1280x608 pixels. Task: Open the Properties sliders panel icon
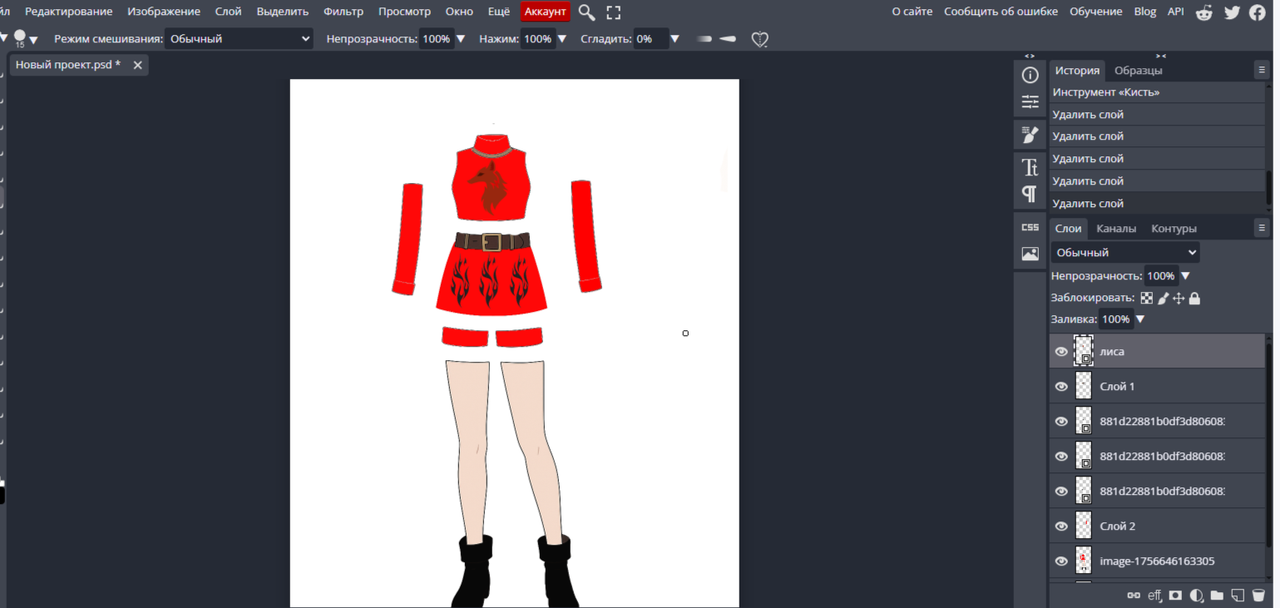click(x=1030, y=102)
